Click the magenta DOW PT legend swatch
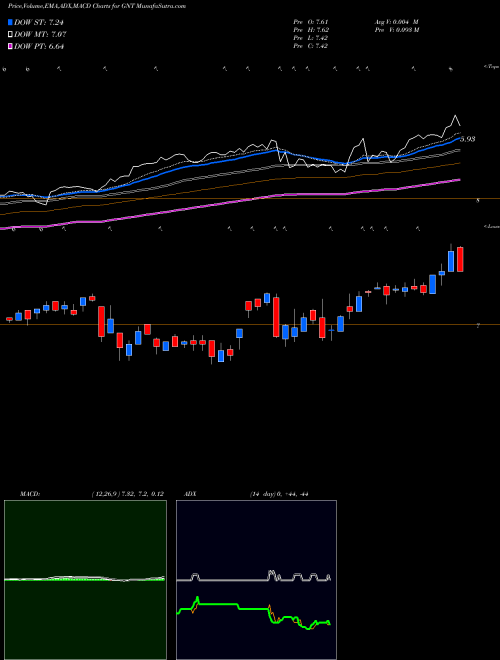Image resolution: width=500 pixels, height=660 pixels. click(x=10, y=46)
